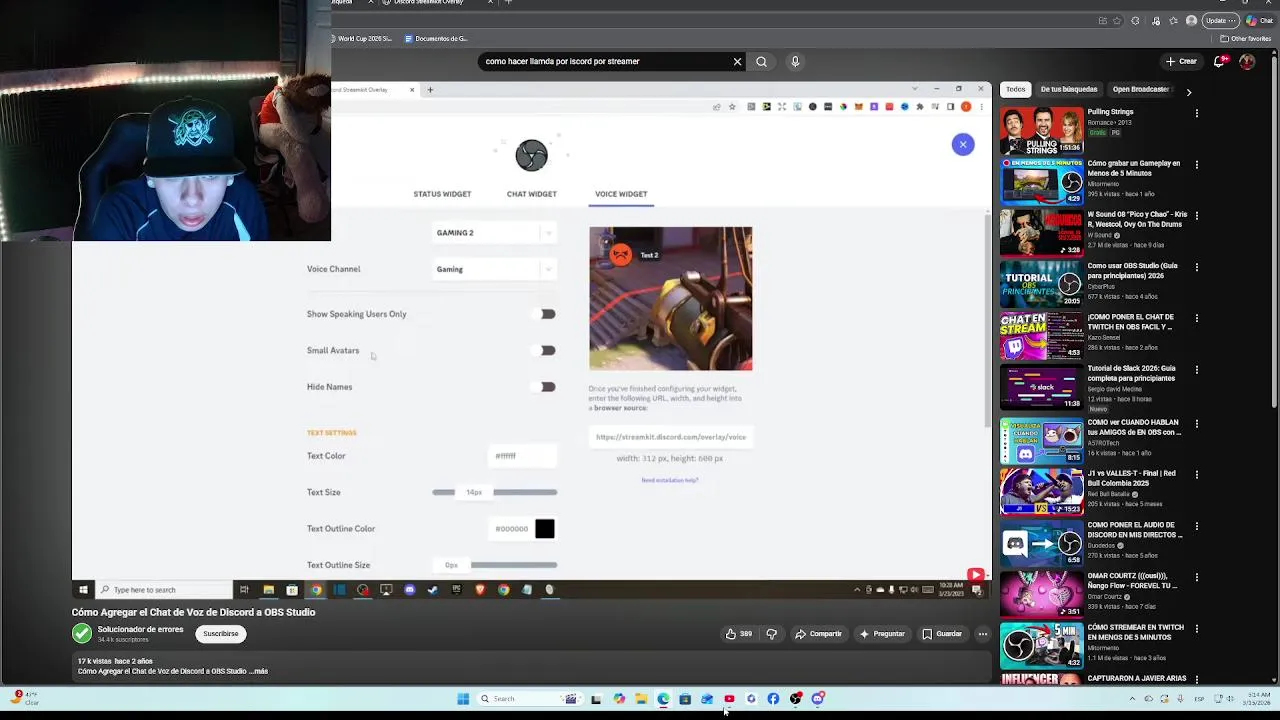Viewport: 1280px width, 720px height.
Task: Click Start button in recorded video taskbar
Action: 83,590
